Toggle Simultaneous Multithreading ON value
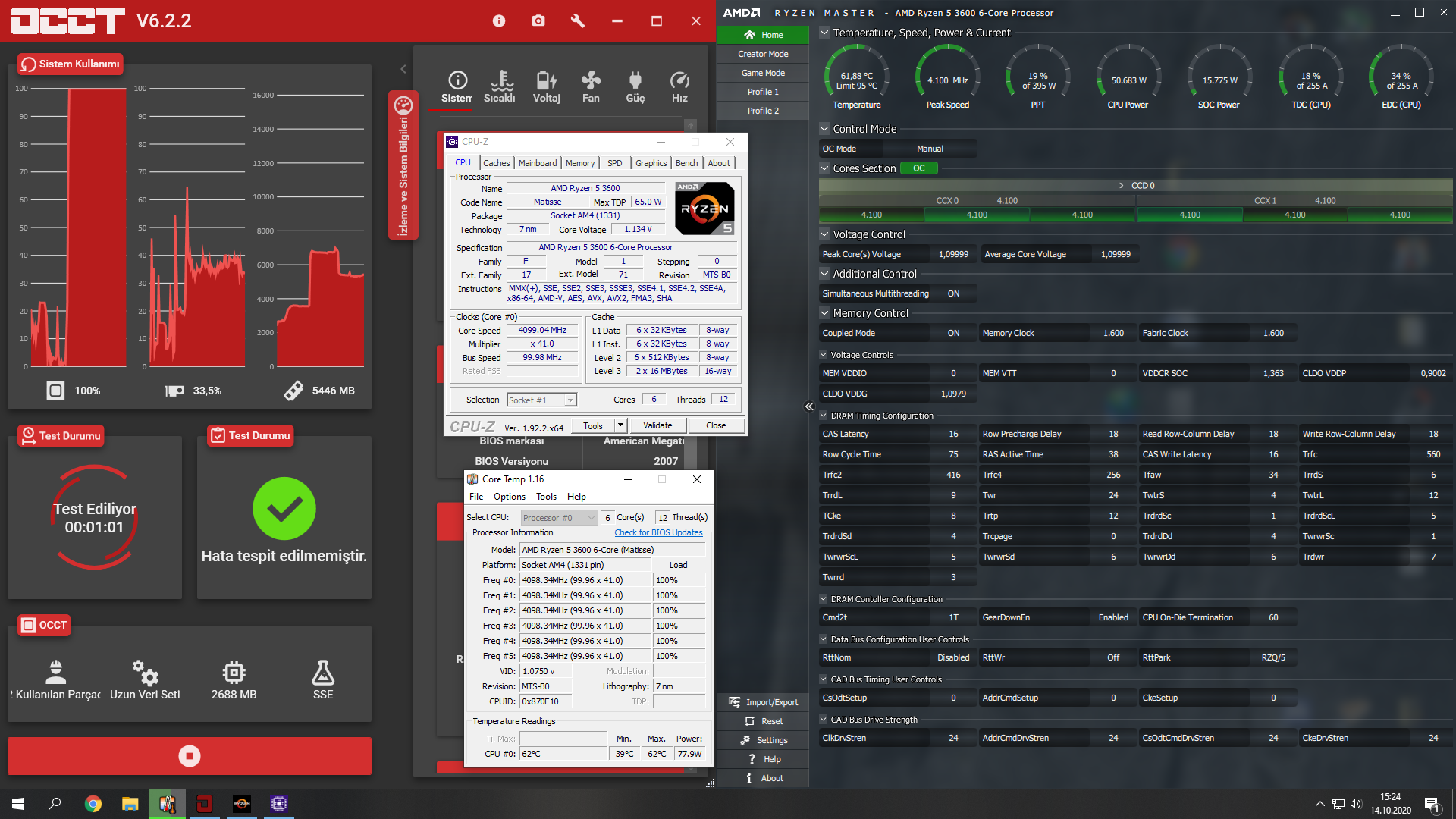Screen dimensions: 1456x819 (x=953, y=293)
